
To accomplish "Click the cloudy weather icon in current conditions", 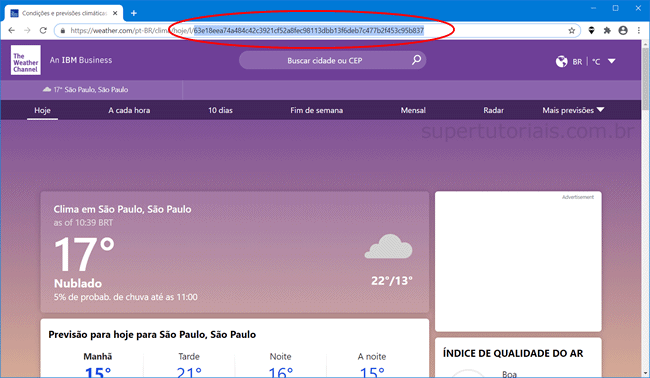I will 388,246.
